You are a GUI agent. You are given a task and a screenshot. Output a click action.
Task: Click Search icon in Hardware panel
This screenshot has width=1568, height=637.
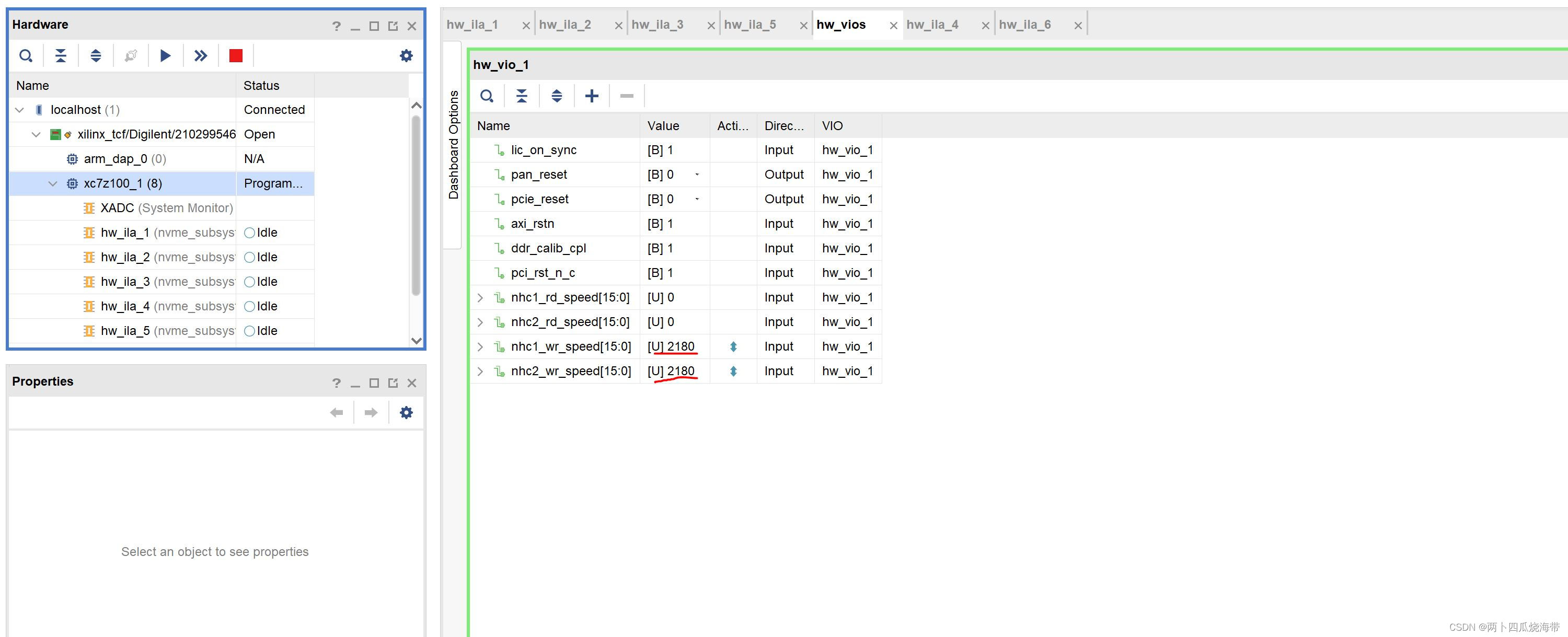coord(26,56)
